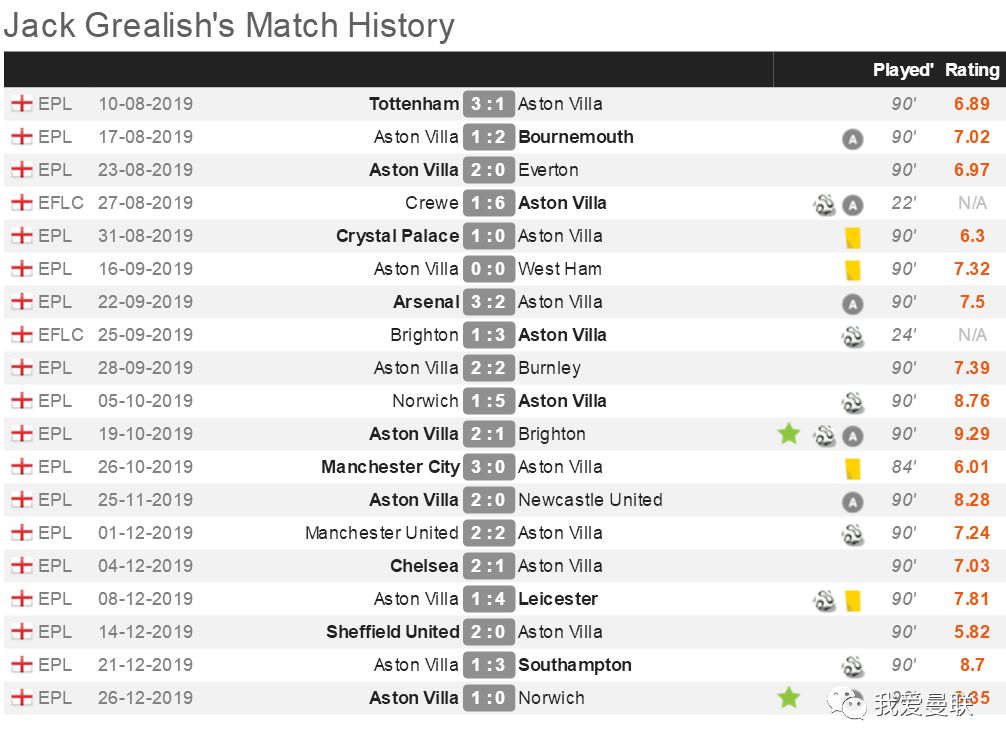The image size is (1006, 749).
Task: Open the Chelsea team link
Action: (x=424, y=565)
